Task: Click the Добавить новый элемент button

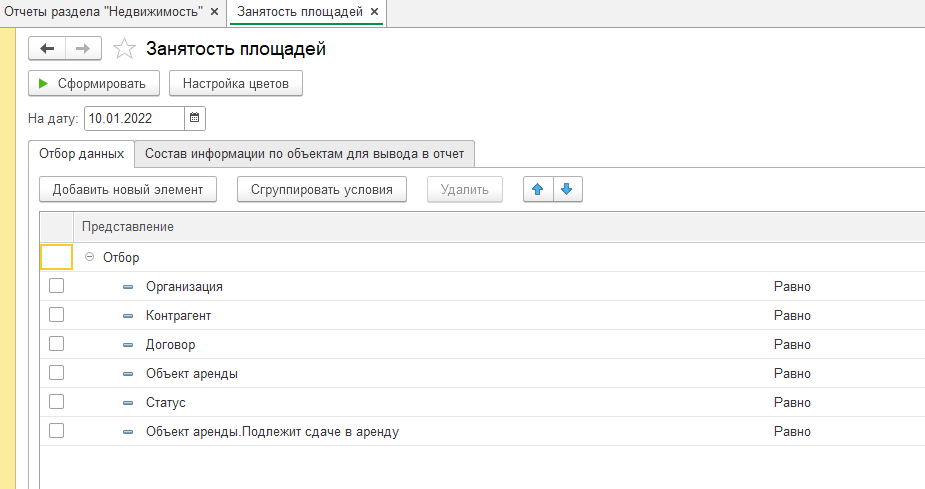Action: tap(128, 190)
